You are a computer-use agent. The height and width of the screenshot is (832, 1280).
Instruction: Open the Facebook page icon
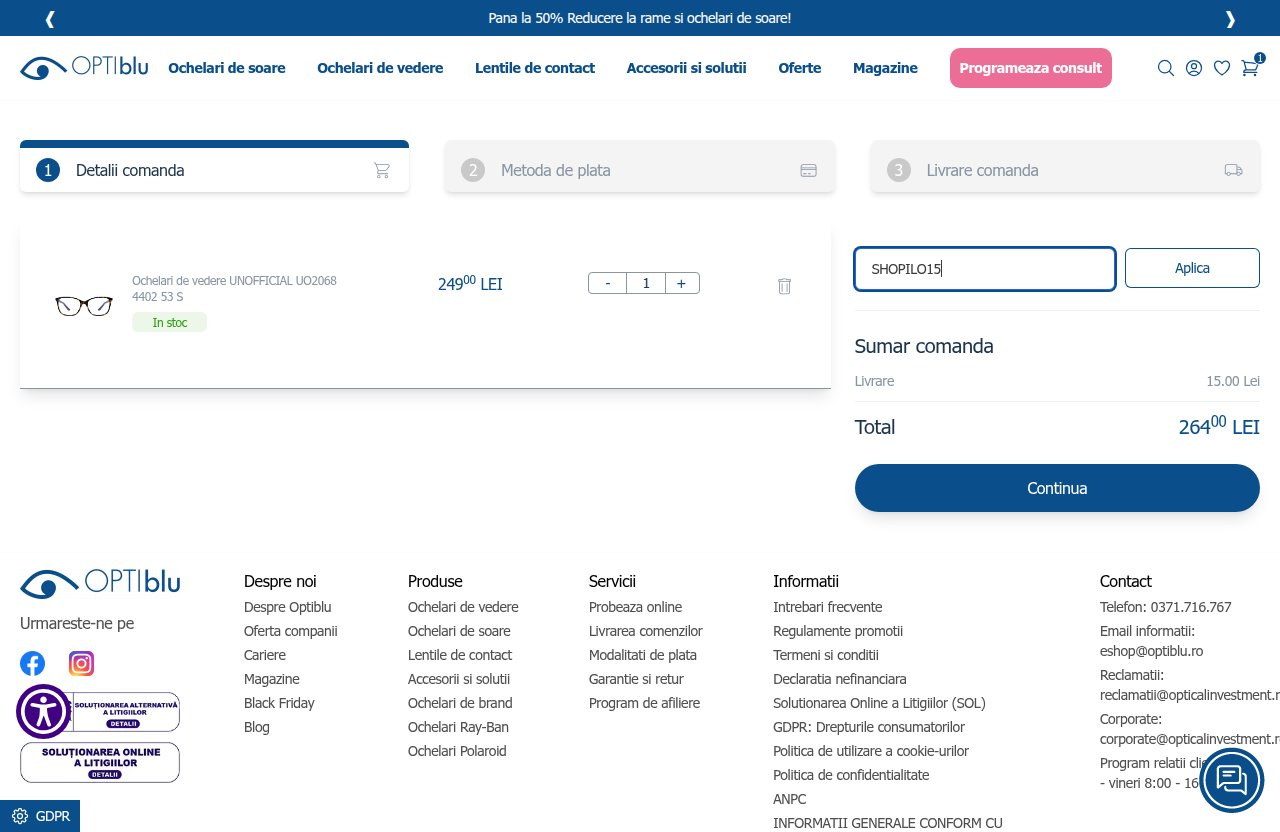tap(33, 663)
